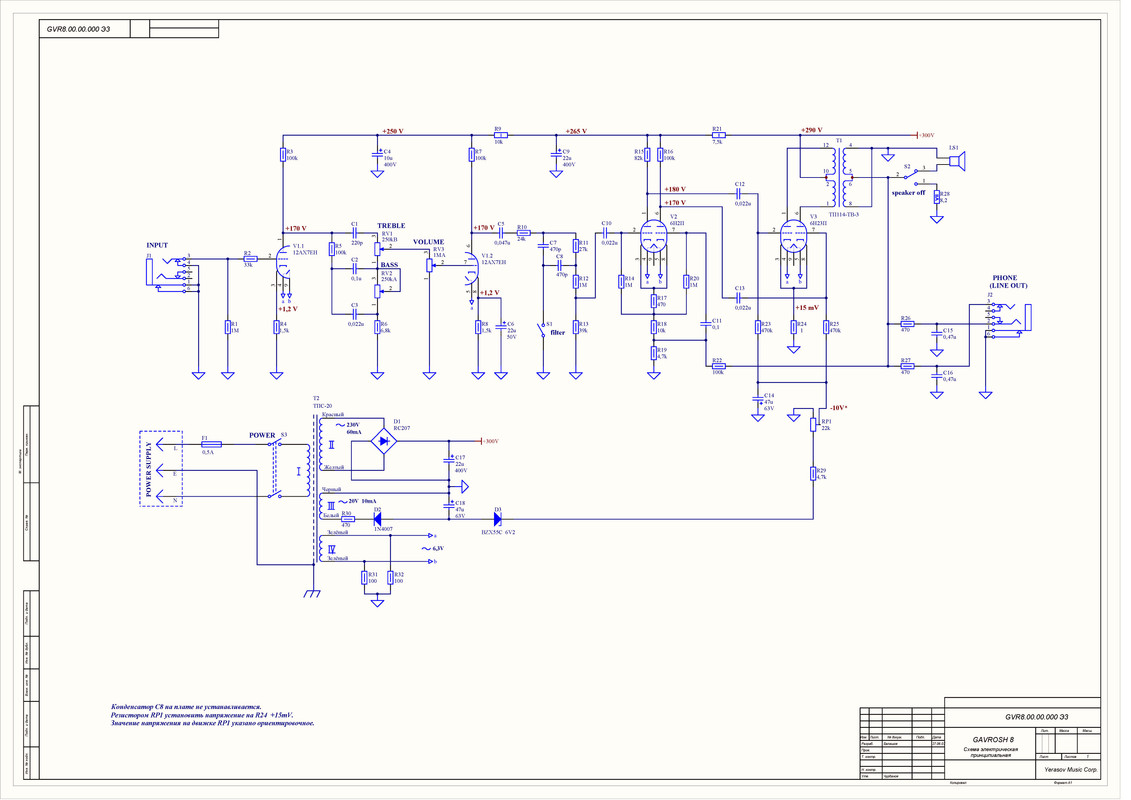Select the R29 4,7k resistor symbol
Viewport: 1131px width, 800px height.
pyautogui.click(x=814, y=474)
